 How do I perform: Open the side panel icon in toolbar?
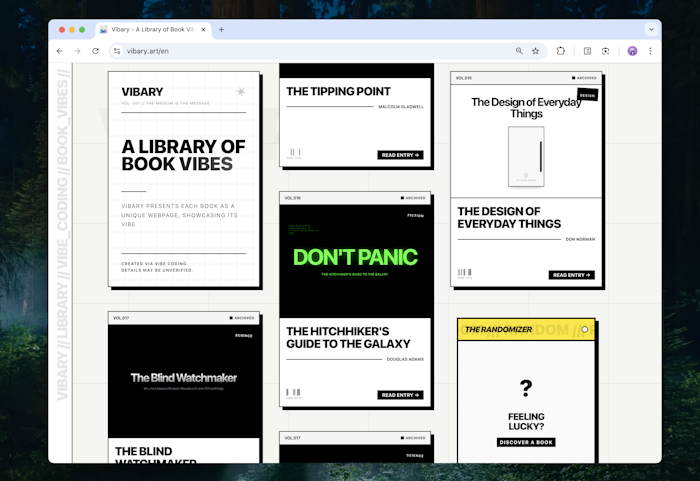click(x=588, y=51)
